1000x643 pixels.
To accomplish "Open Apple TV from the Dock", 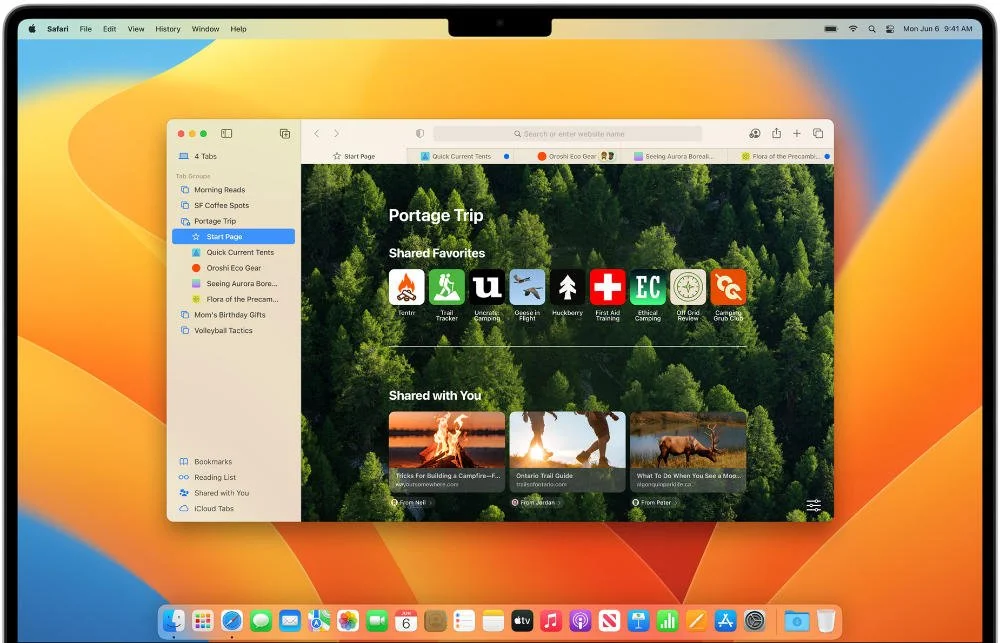I will point(522,620).
